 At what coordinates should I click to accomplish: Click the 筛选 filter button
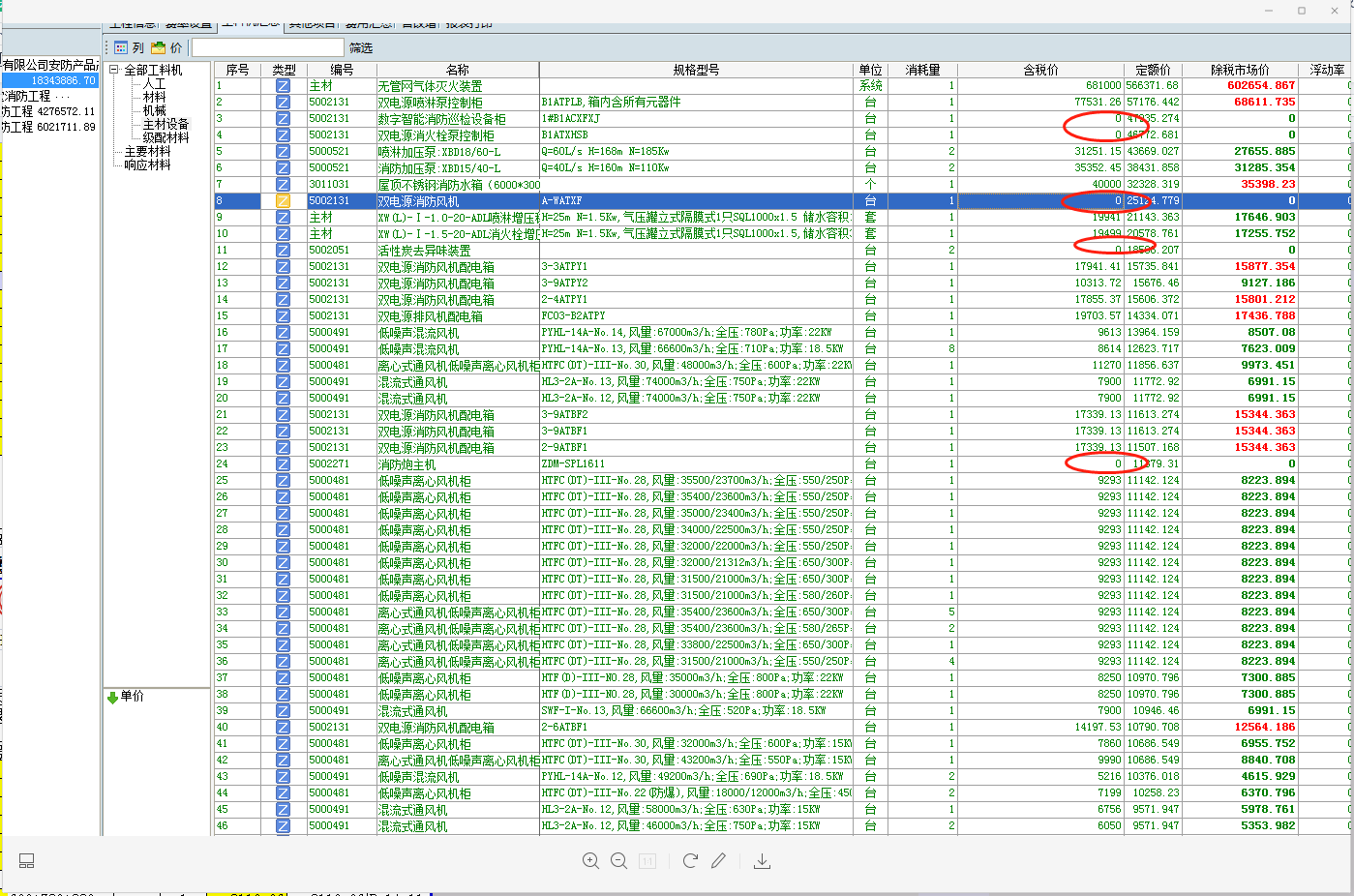(361, 47)
